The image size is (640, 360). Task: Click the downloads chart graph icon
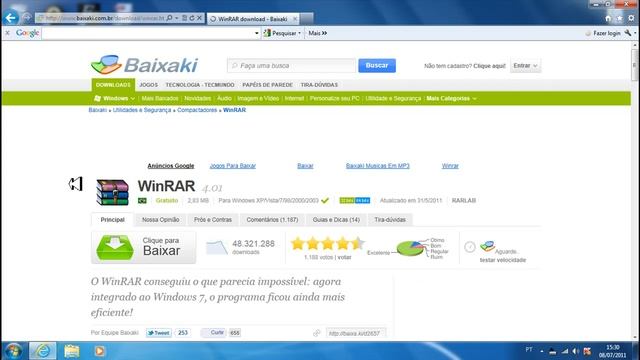click(216, 247)
